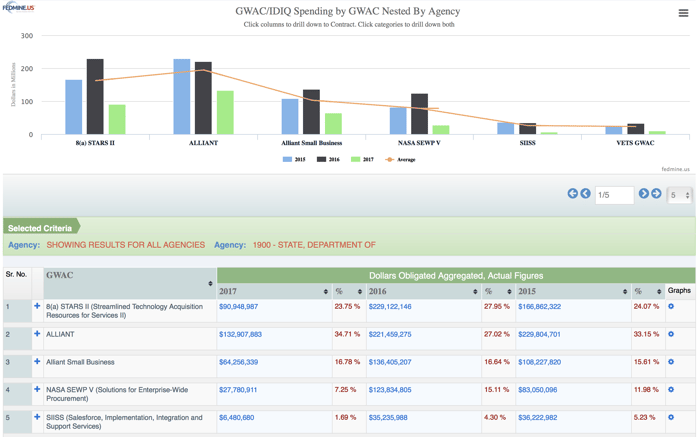Image resolution: width=698 pixels, height=437 pixels.
Task: Click 'SHOWING RESULTS FOR ALL AGENCIES' criterion
Action: [126, 245]
